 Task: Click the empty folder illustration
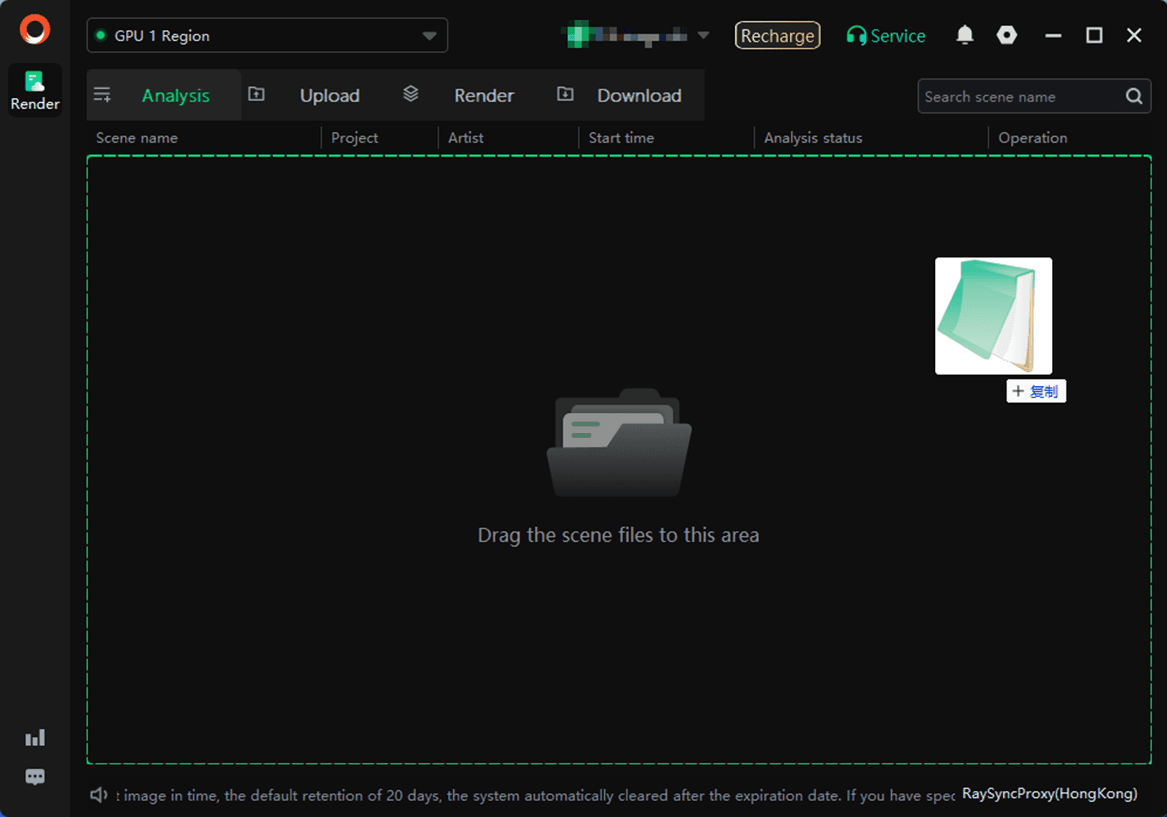pos(619,443)
